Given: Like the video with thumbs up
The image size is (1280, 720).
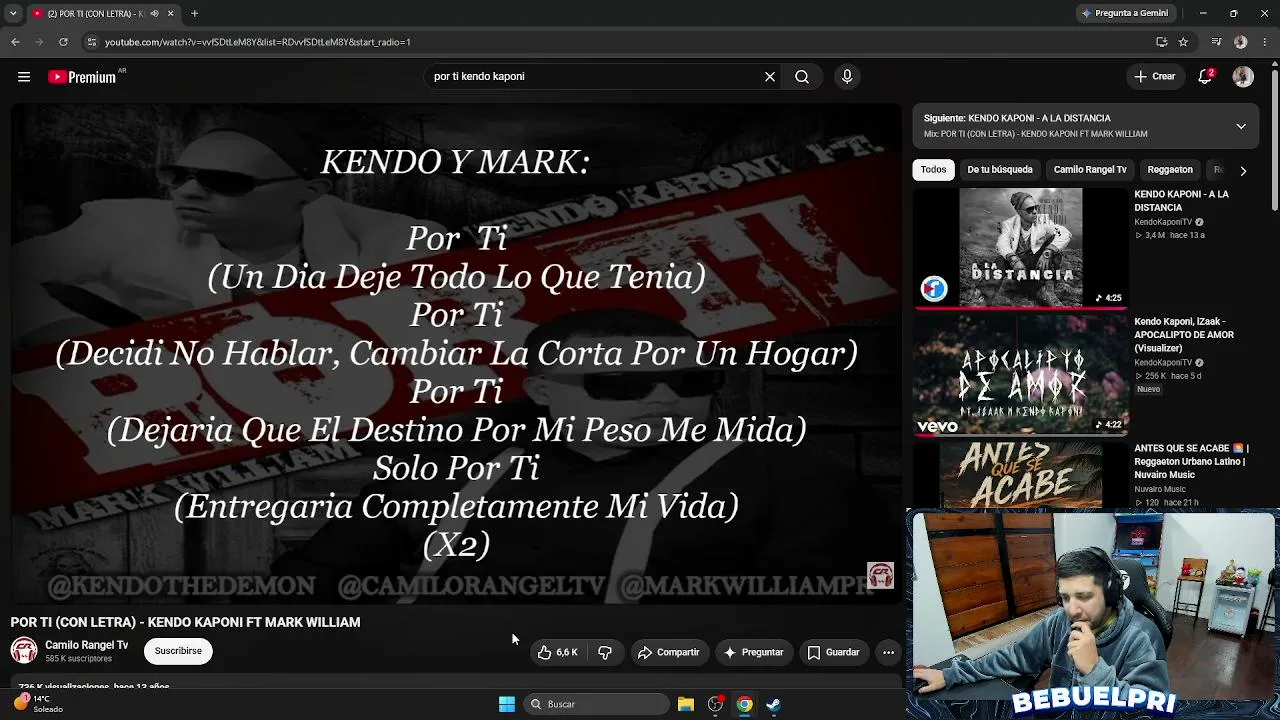Looking at the screenshot, I should pyautogui.click(x=557, y=652).
